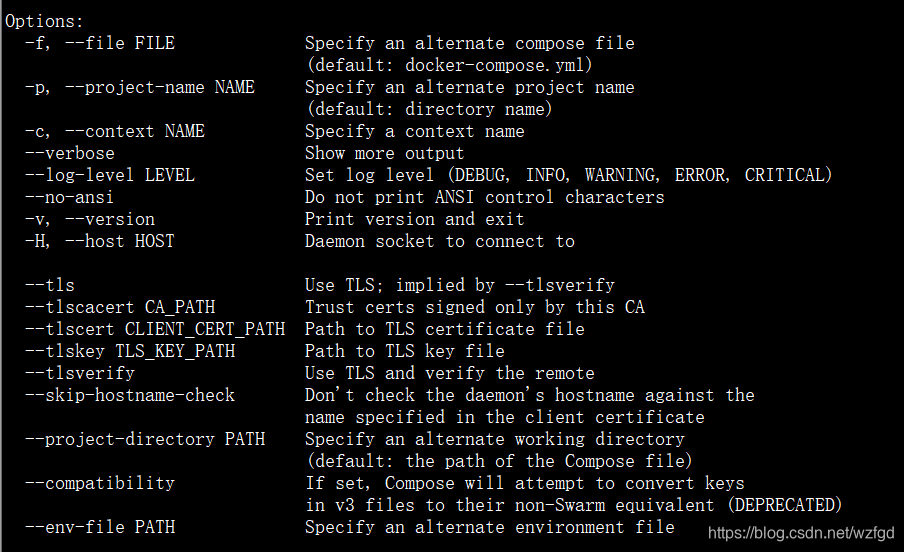Click "Path to TLS key file" description
904x552 pixels.
pyautogui.click(x=405, y=351)
